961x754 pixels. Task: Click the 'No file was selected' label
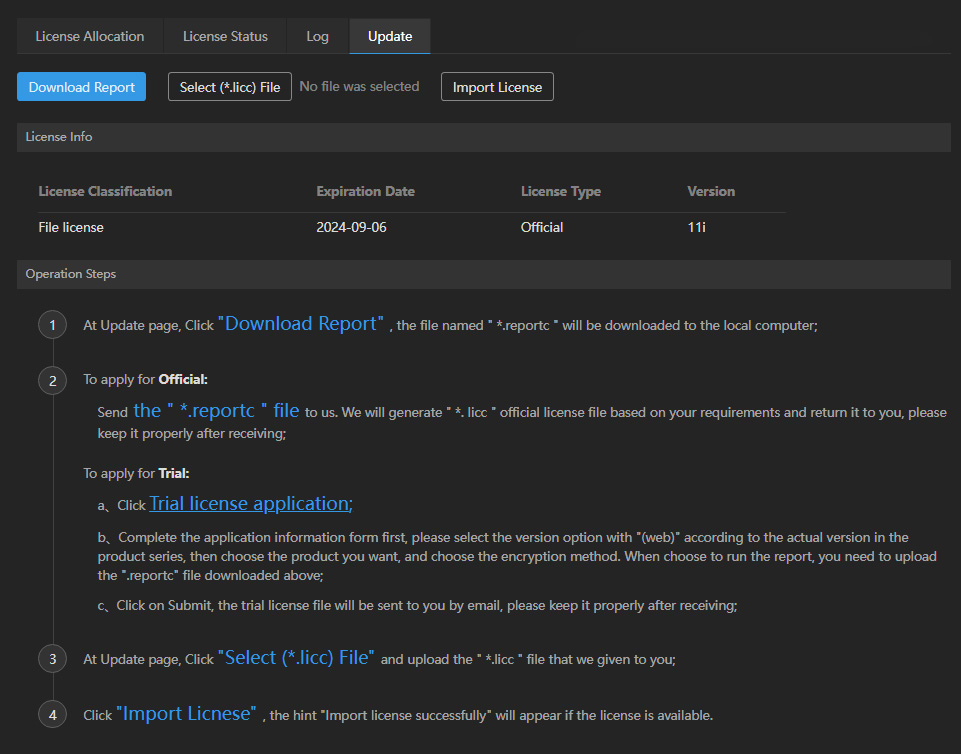point(359,87)
